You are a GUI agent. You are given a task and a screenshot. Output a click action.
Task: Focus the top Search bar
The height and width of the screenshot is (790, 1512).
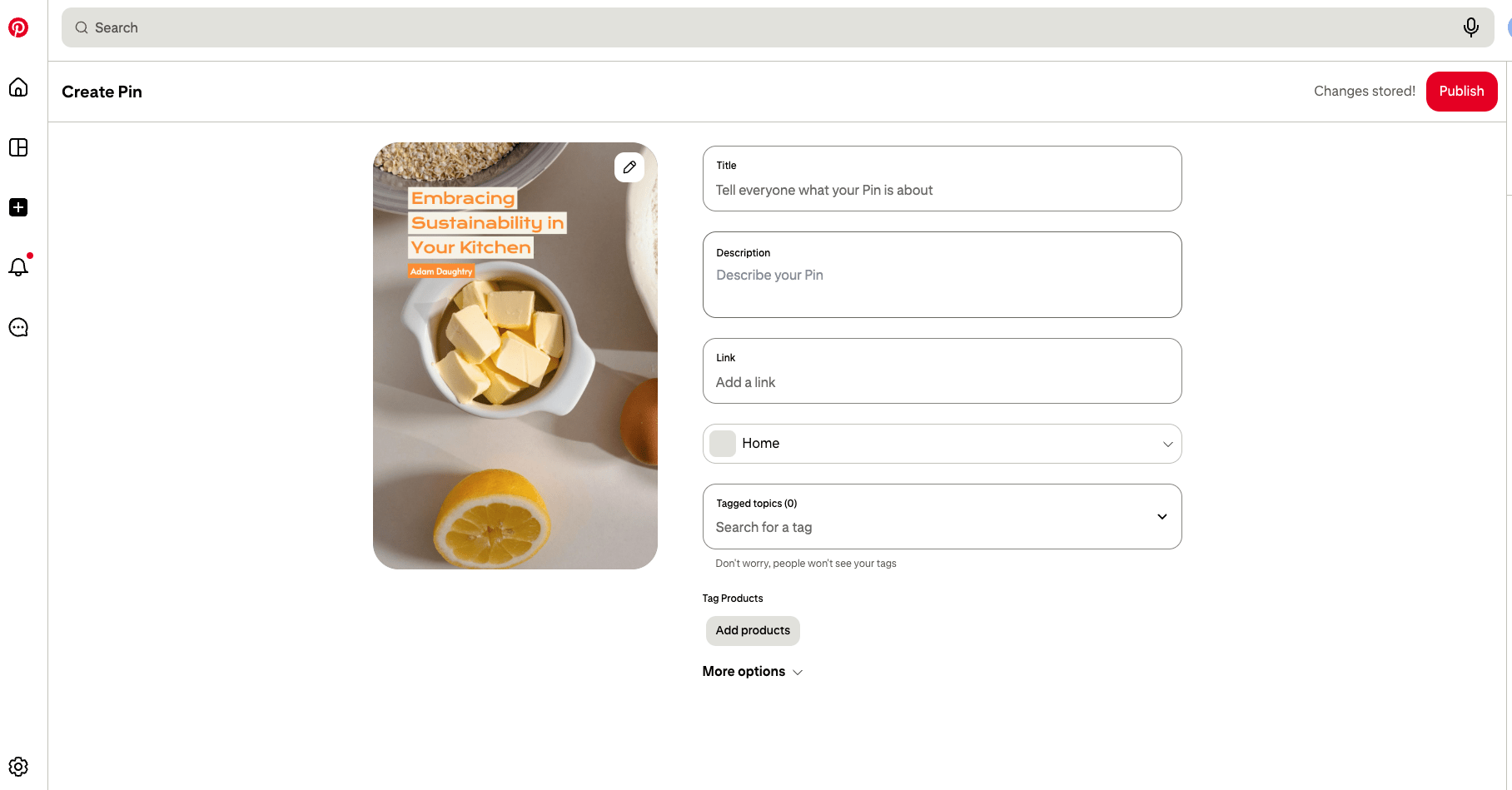(778, 27)
